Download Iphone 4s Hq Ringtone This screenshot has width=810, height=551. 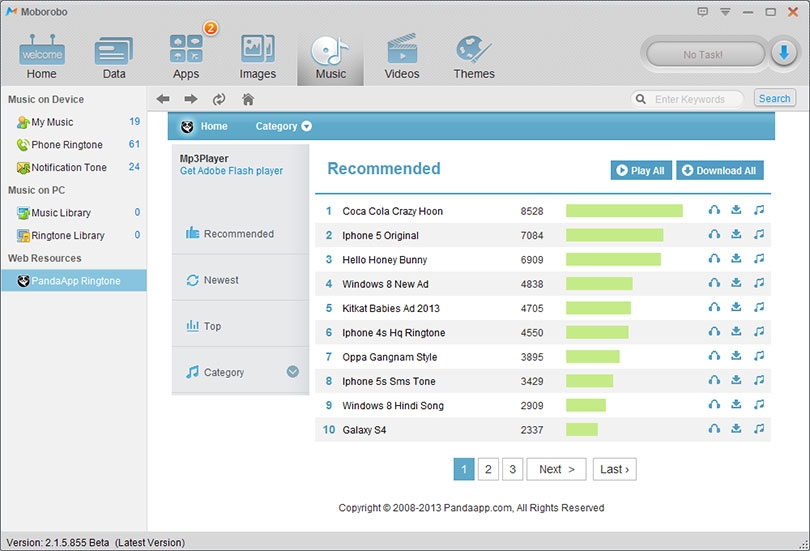[x=736, y=331]
